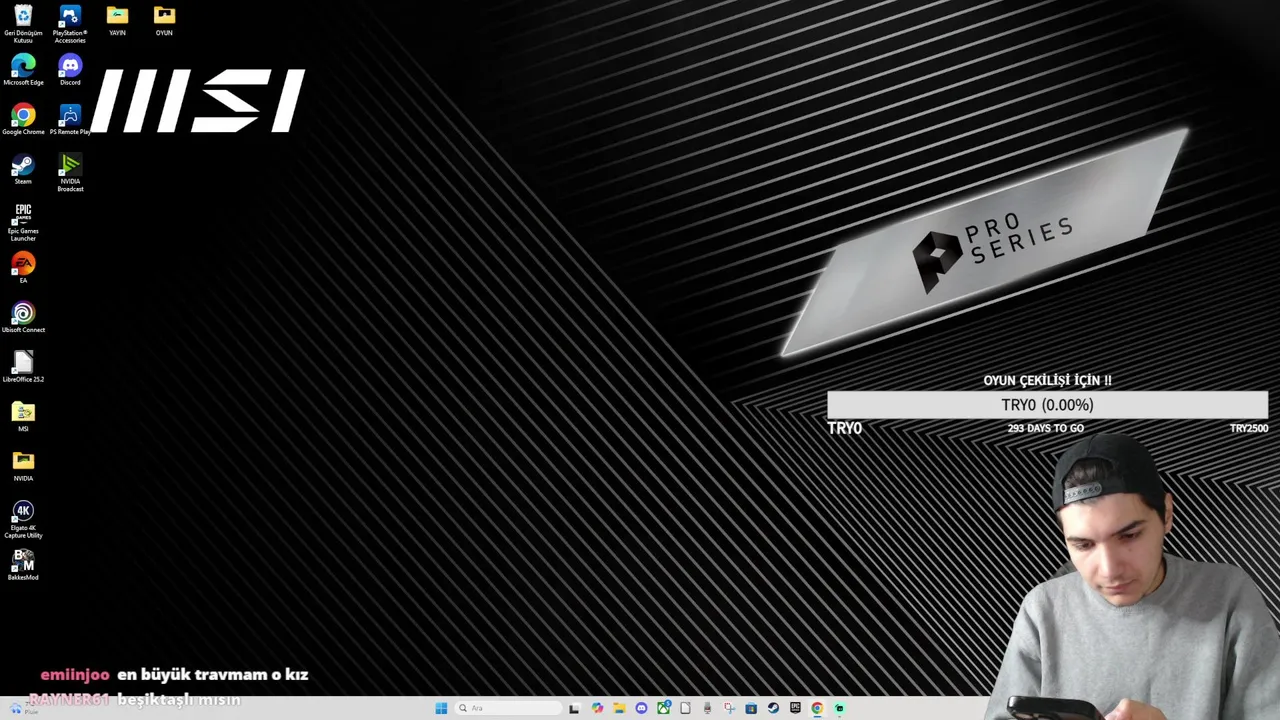
Task: Launch Steam from desktop shortcut
Action: click(23, 169)
